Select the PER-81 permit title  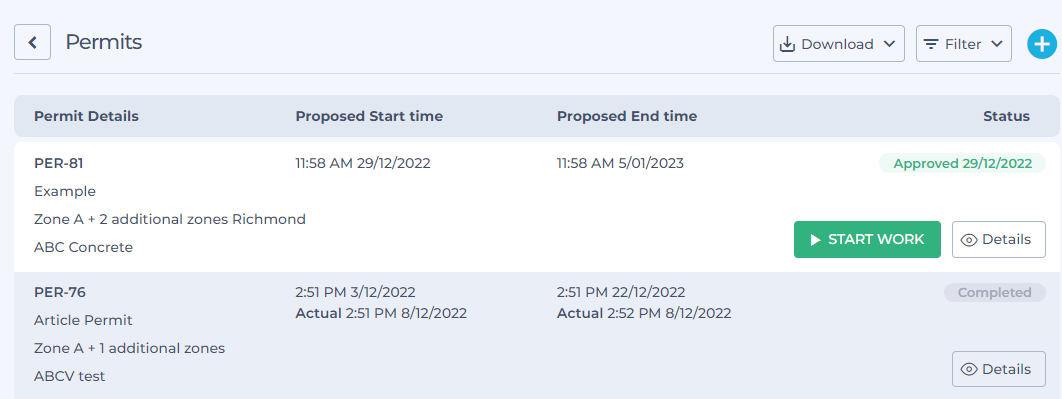pyautogui.click(x=58, y=163)
